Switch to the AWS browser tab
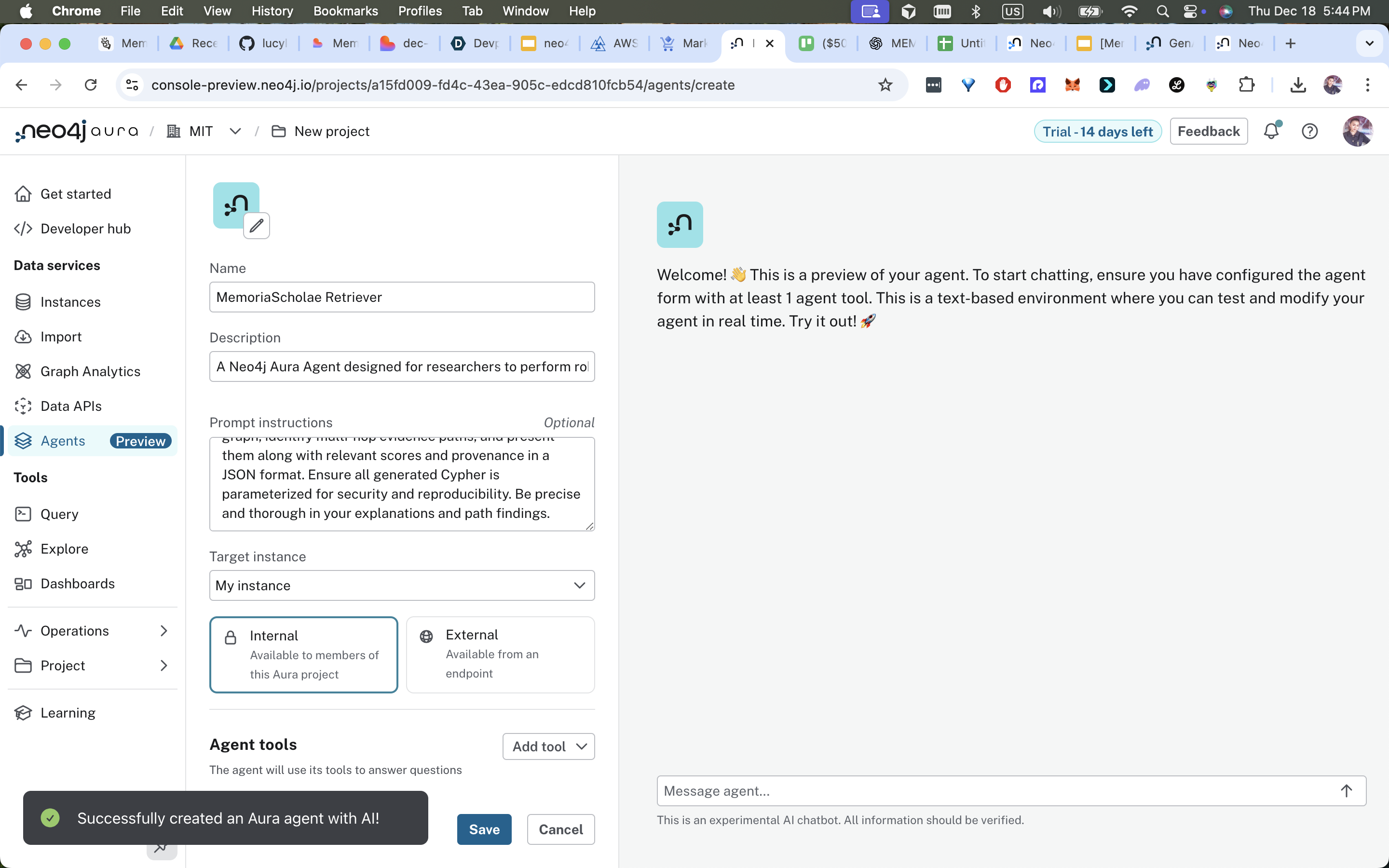 (615, 43)
